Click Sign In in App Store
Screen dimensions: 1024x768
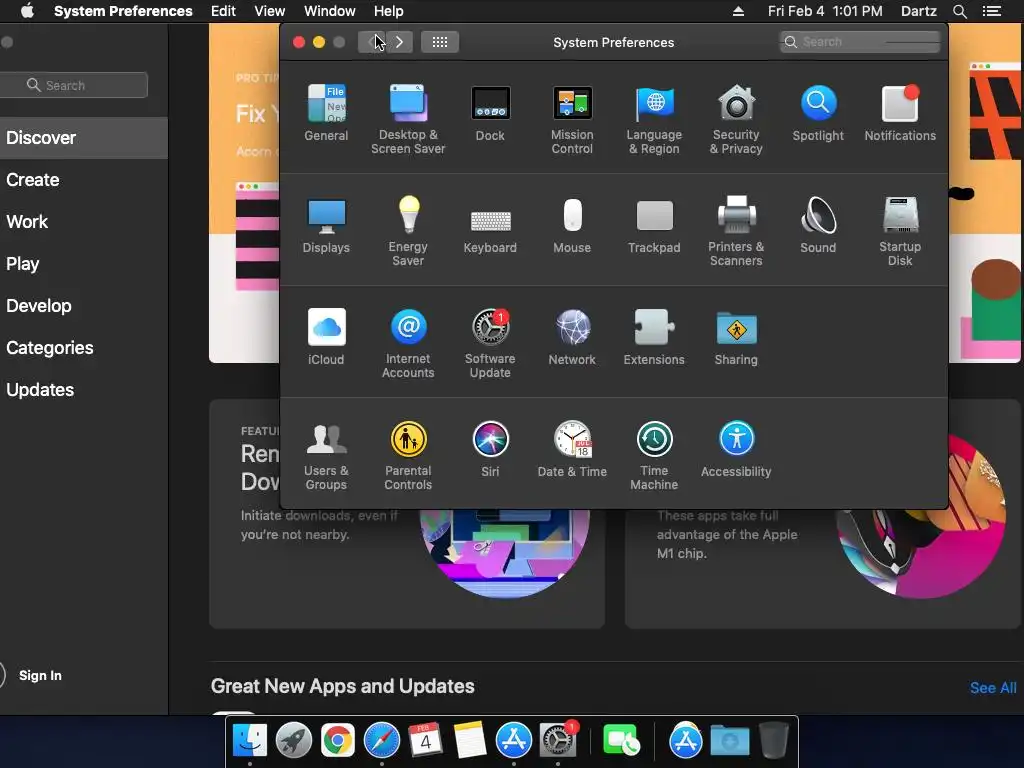[x=40, y=675]
